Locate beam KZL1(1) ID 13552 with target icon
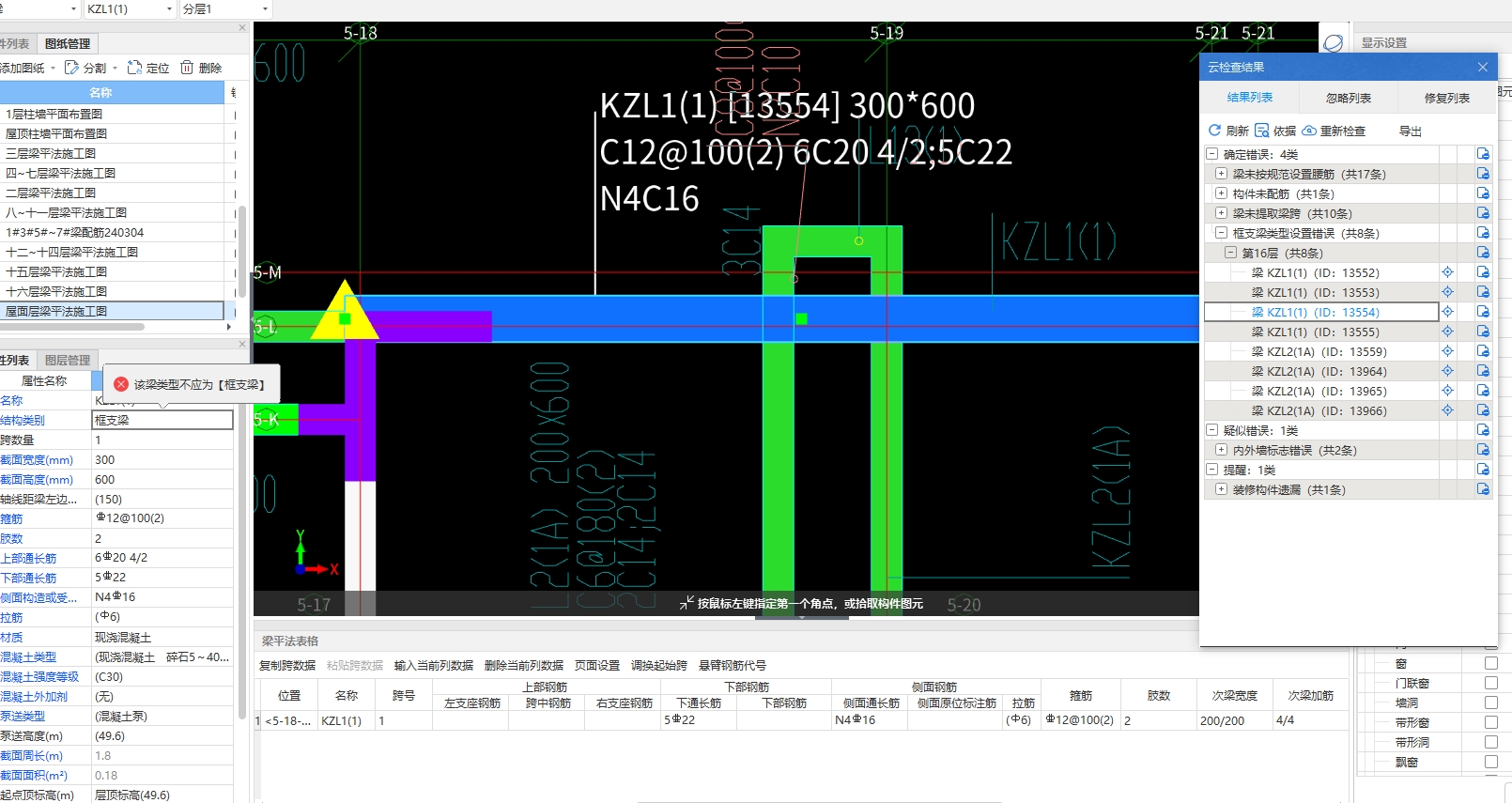Image resolution: width=1512 pixels, height=803 pixels. pyautogui.click(x=1447, y=272)
